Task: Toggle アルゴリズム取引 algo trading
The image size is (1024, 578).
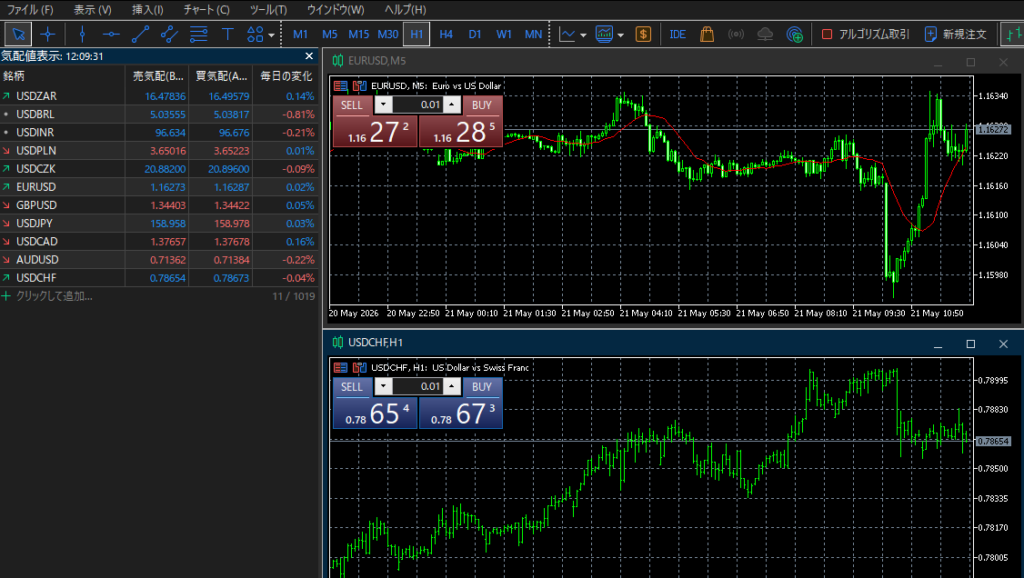Action: click(x=865, y=34)
